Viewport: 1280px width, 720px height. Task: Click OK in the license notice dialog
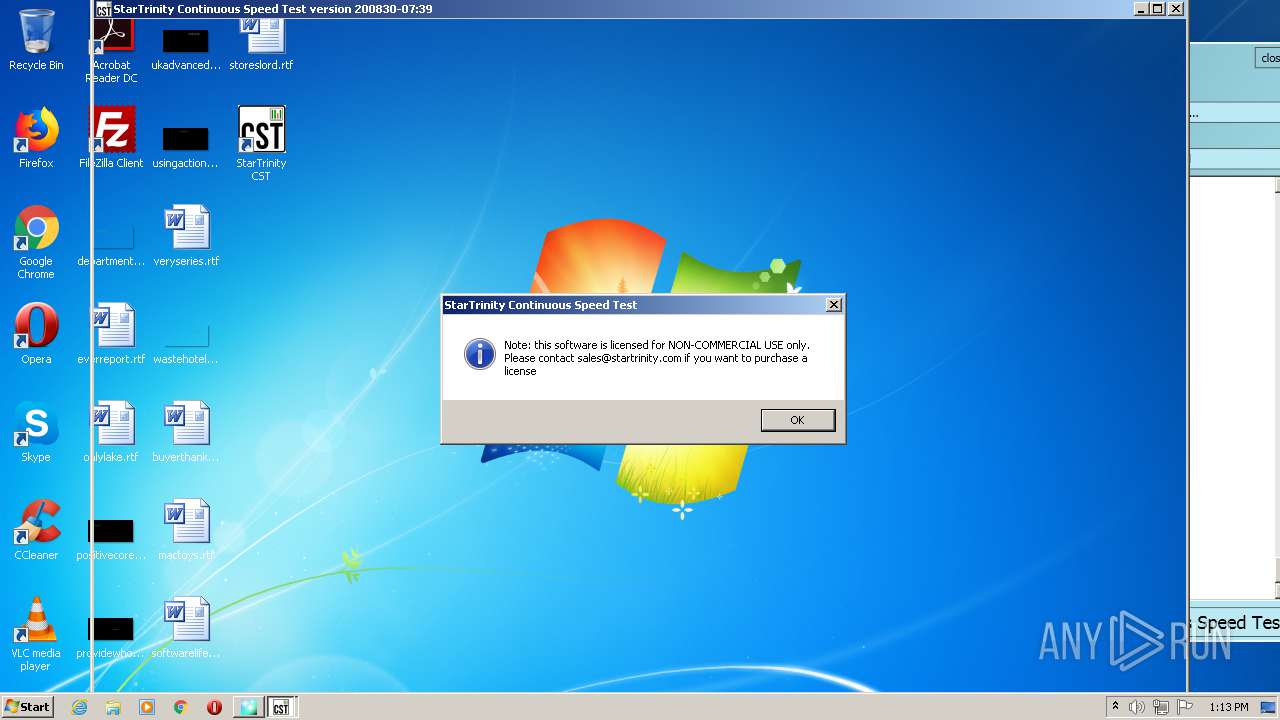pyautogui.click(x=797, y=420)
